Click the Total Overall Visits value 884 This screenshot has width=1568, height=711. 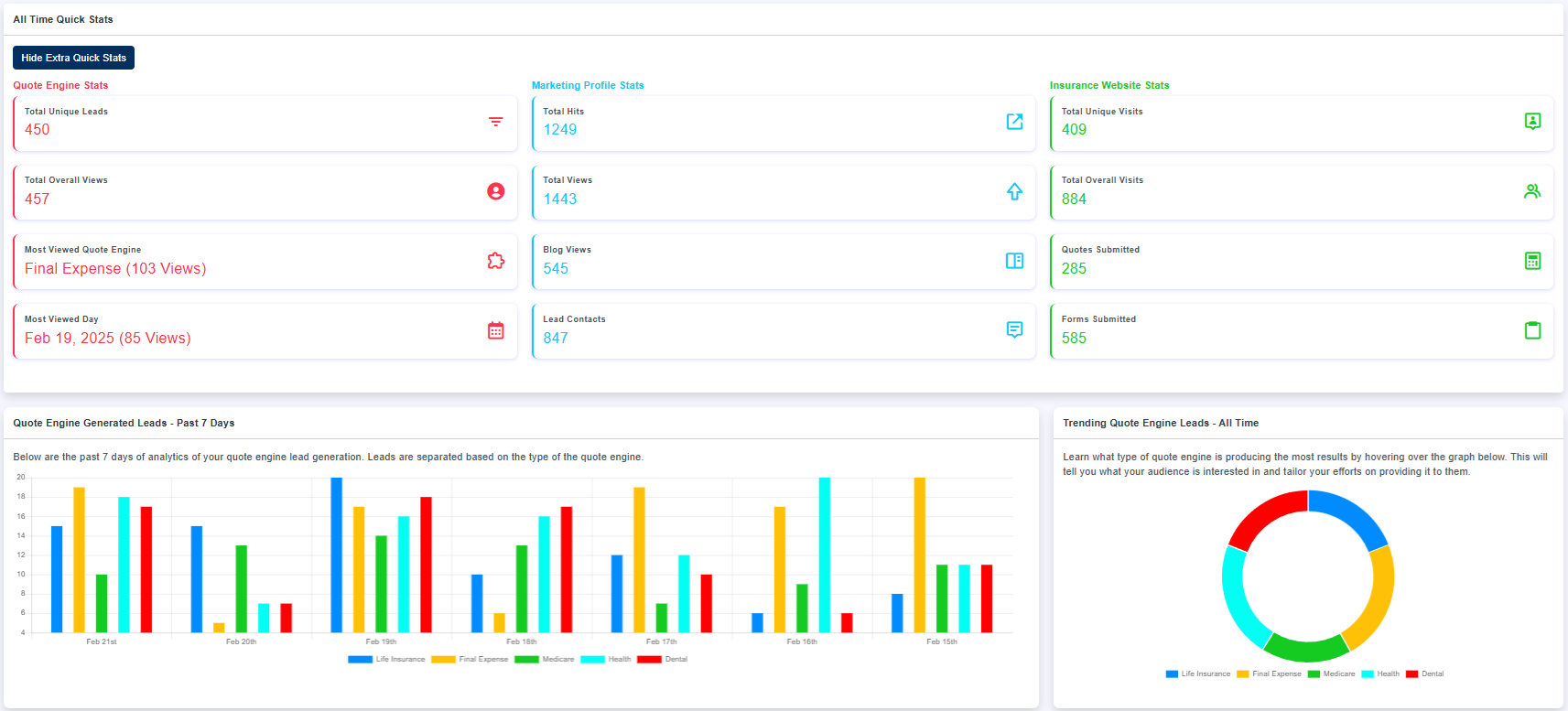click(x=1074, y=199)
